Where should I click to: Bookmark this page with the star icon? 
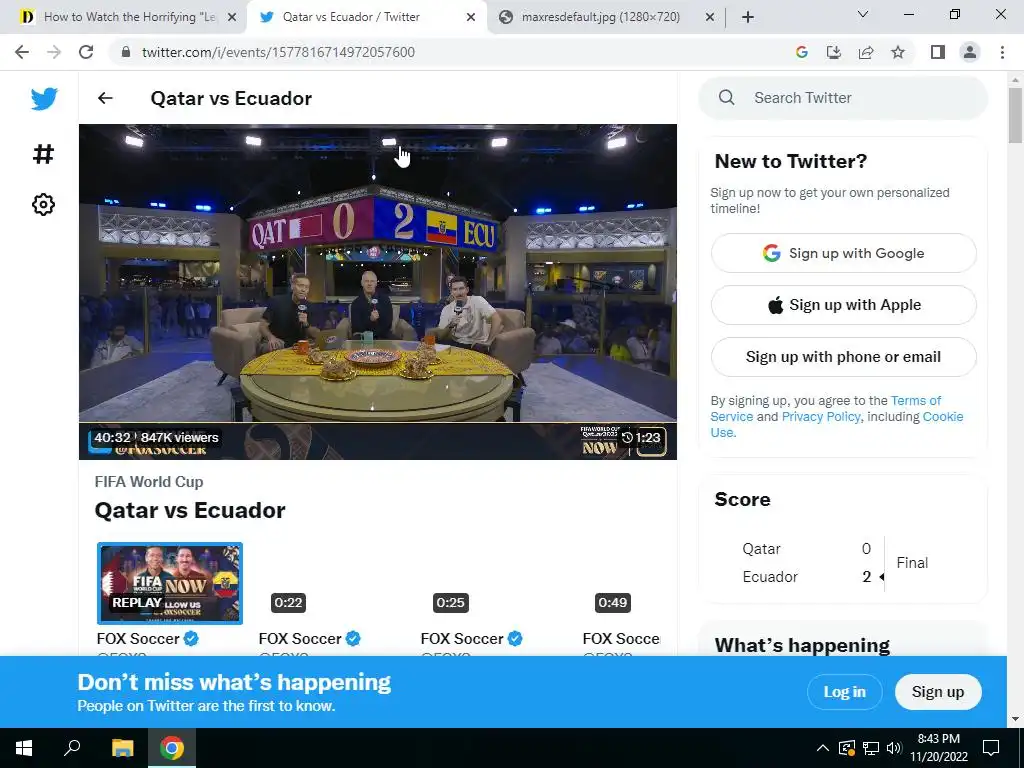coord(898,52)
